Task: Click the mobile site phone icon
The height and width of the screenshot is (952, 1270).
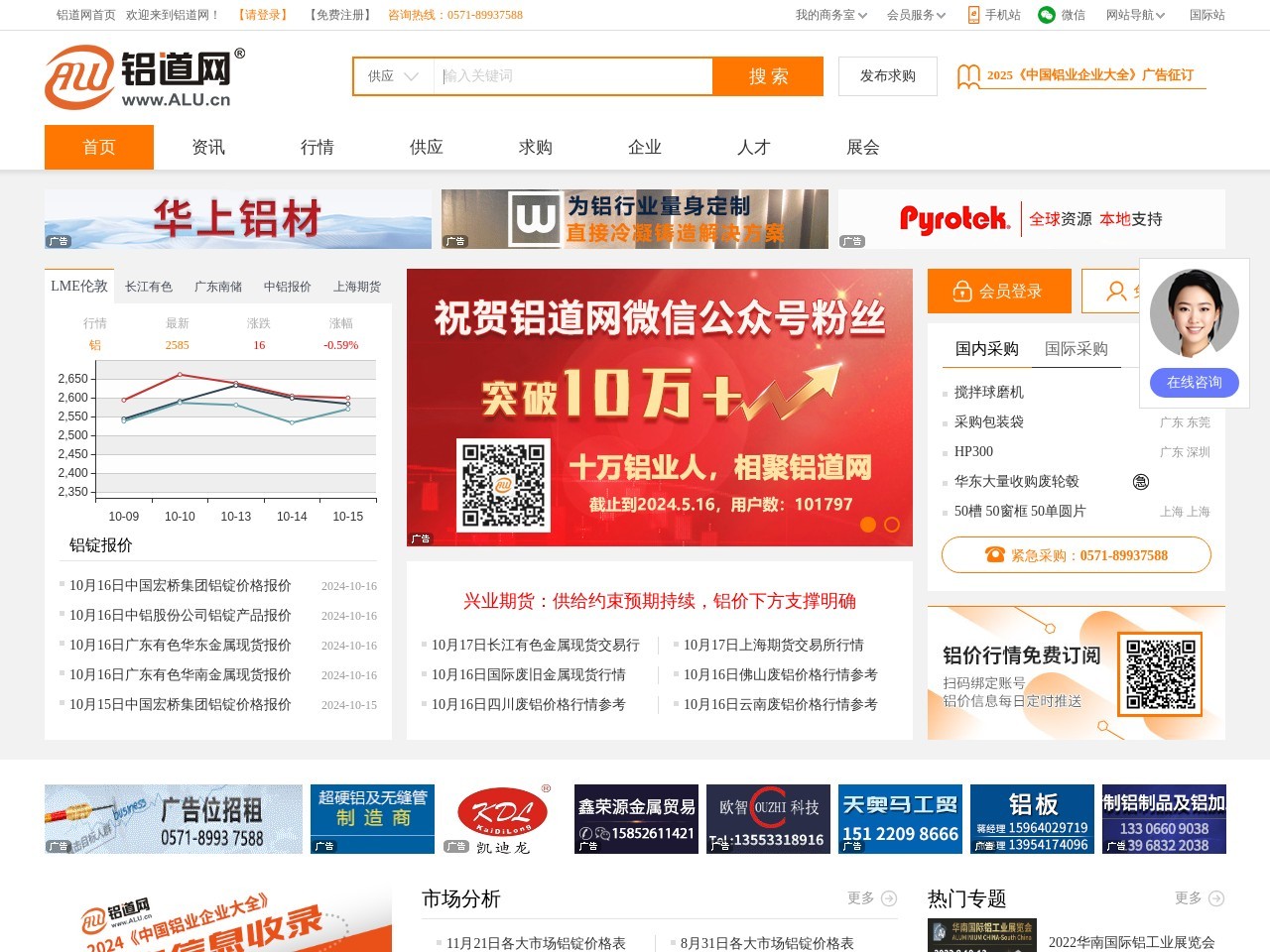Action: pos(973,15)
